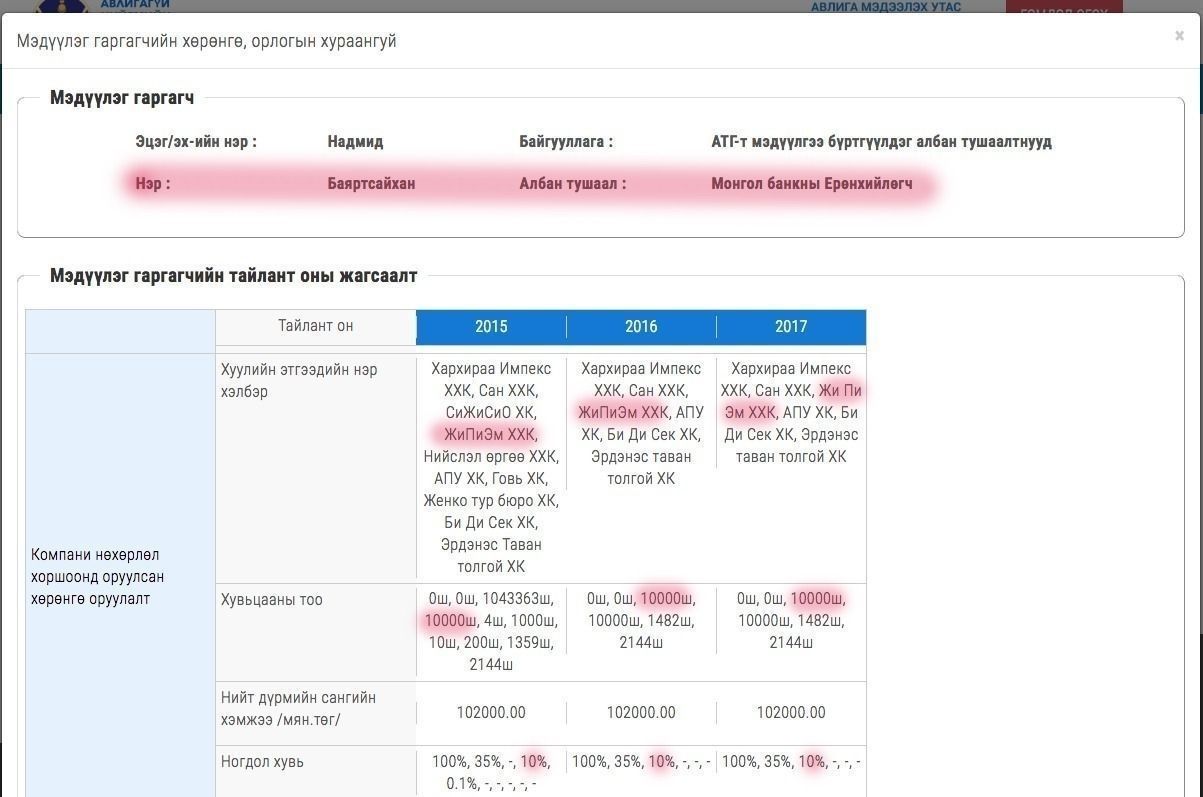Click the Байгууллага organization value text
The height and width of the screenshot is (797, 1203).
881,142
